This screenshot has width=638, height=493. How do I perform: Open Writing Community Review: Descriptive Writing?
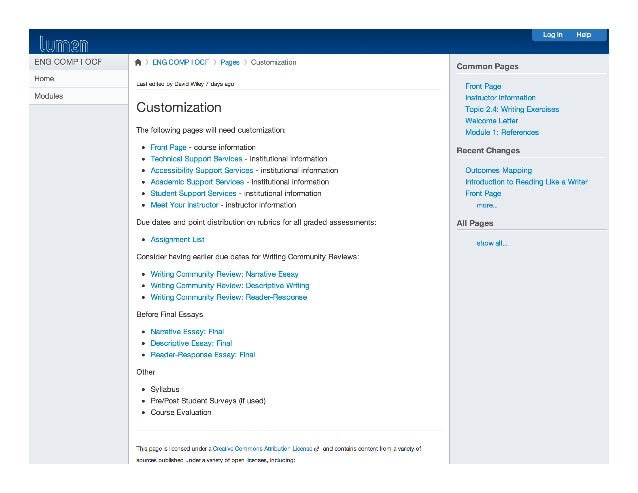[230, 286]
